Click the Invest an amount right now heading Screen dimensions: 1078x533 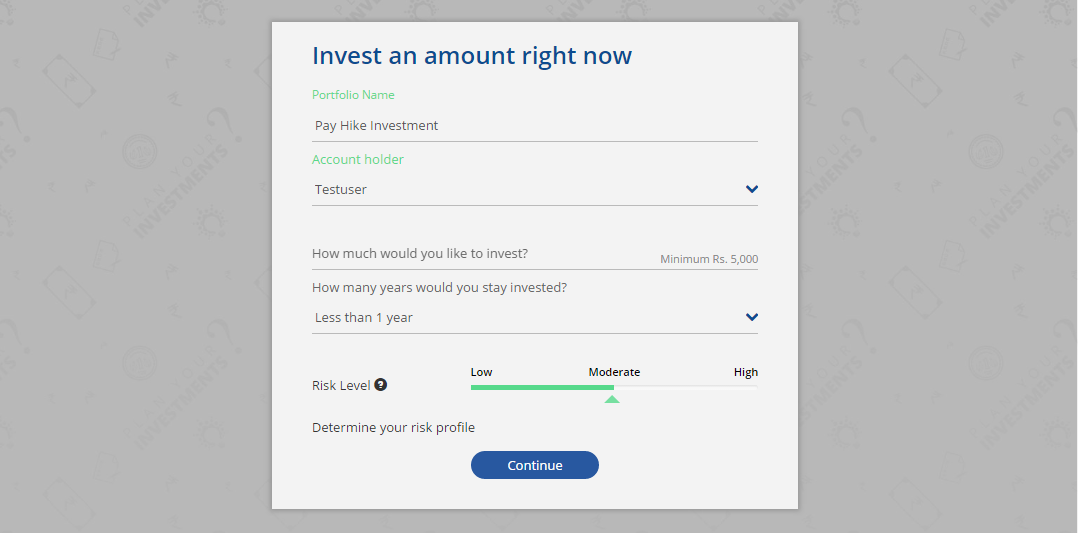472,56
